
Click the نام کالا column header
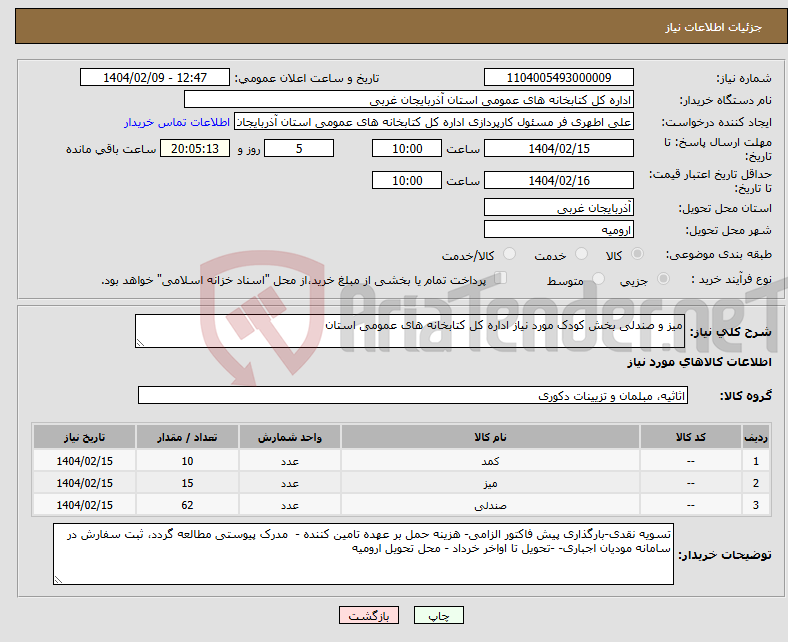click(490, 437)
